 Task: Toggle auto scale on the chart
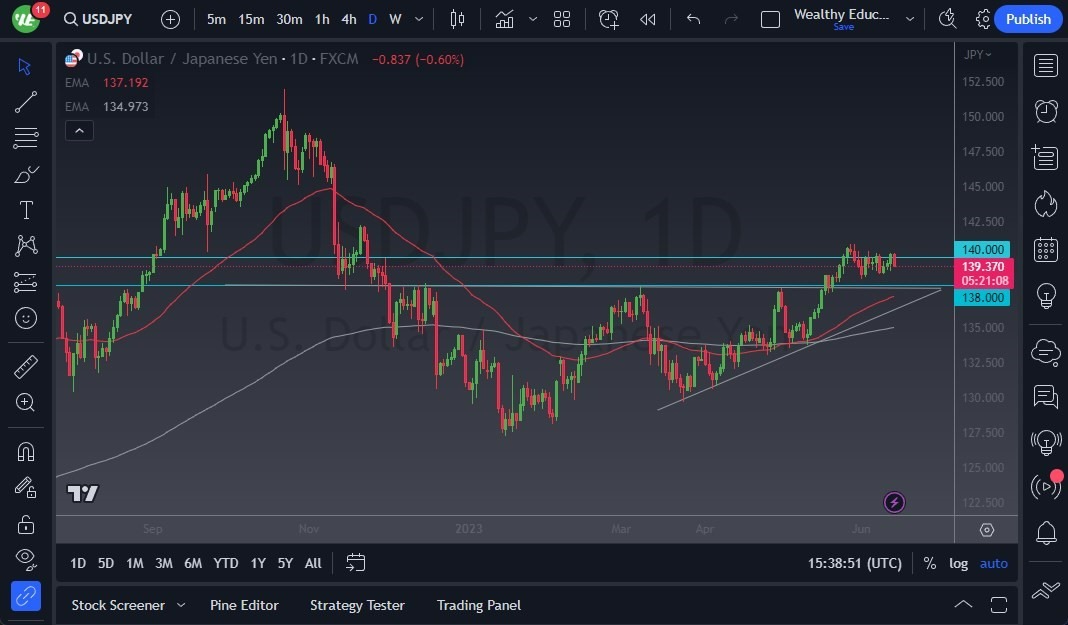point(993,563)
